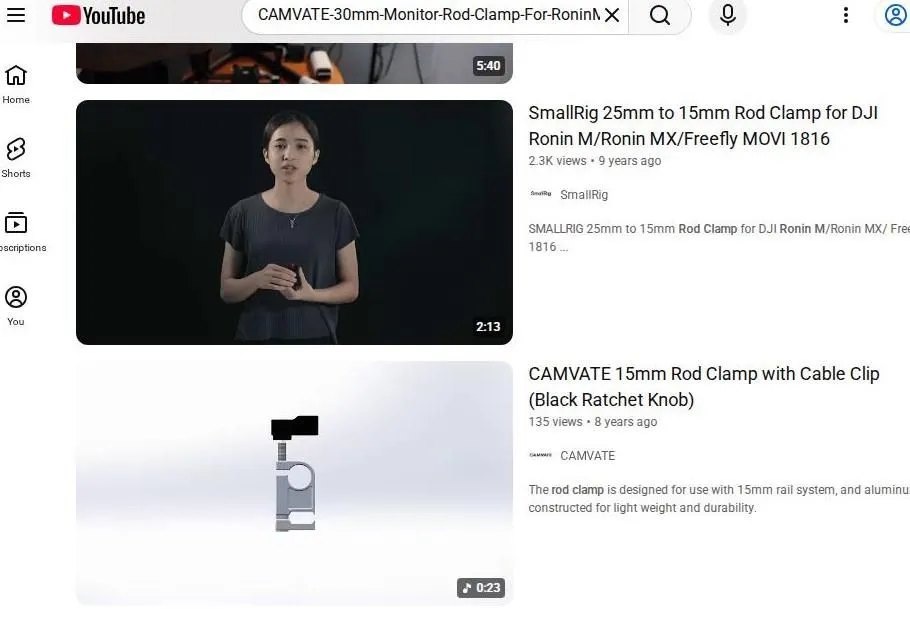Sign in using the account avatar
This screenshot has width=910, height=620.
895,15
